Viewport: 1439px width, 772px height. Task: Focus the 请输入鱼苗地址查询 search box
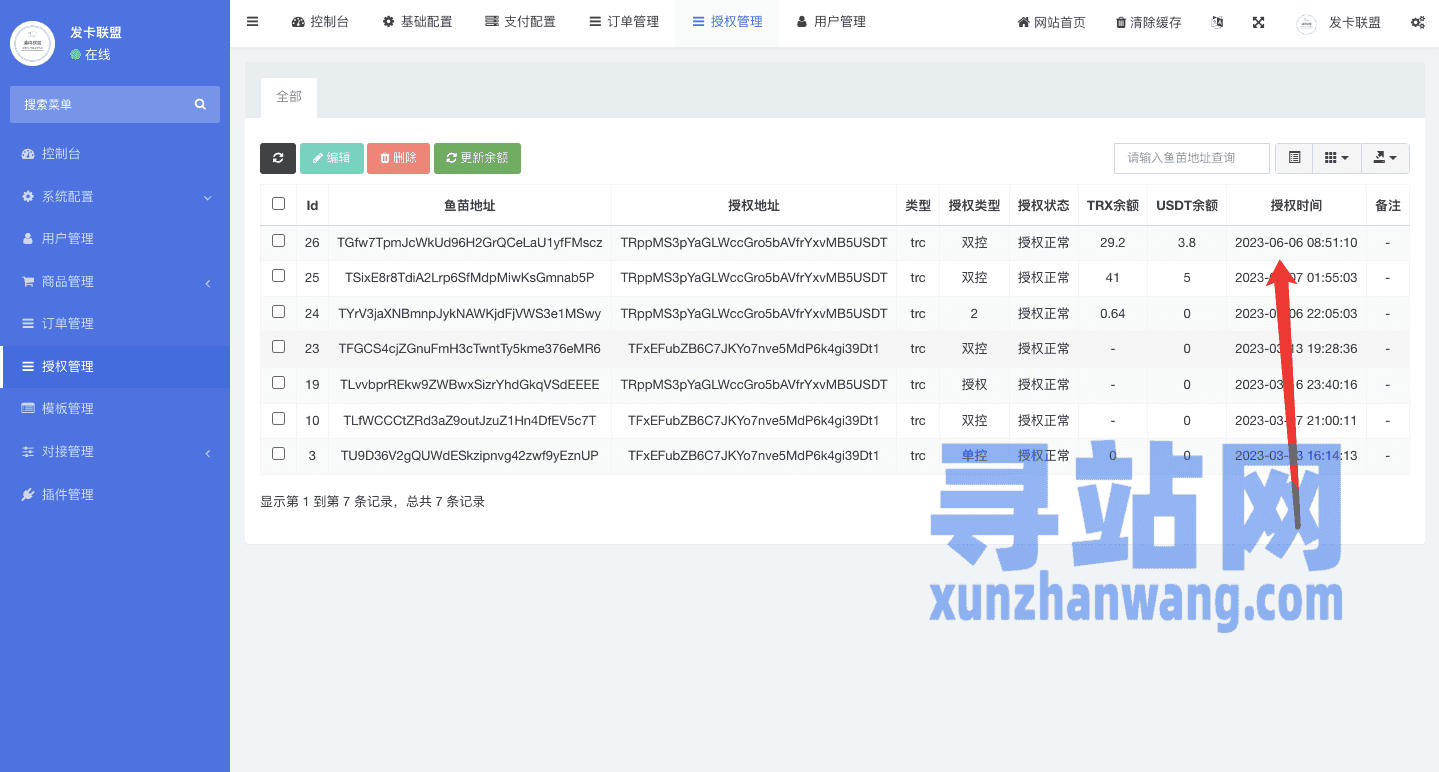[x=1192, y=158]
